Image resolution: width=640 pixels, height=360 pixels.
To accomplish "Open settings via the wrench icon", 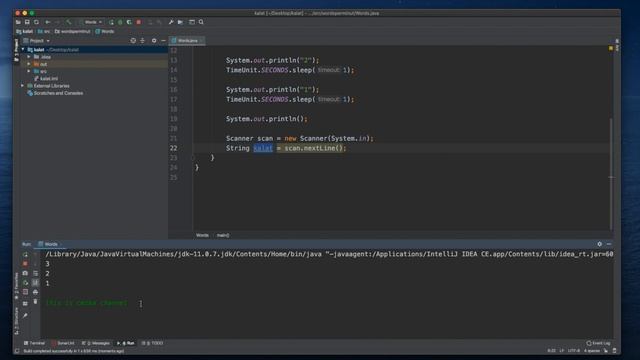I will pos(171,22).
